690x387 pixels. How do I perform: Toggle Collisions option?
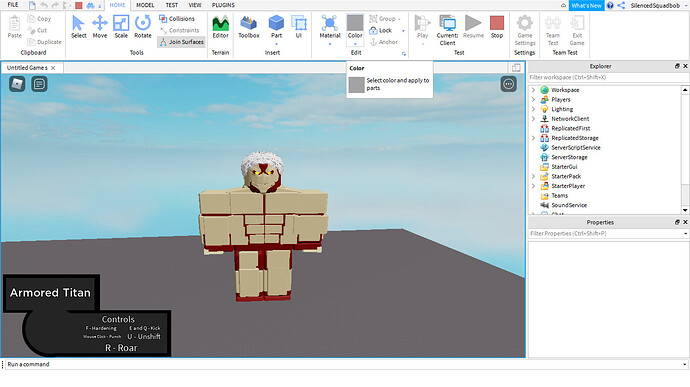176,19
